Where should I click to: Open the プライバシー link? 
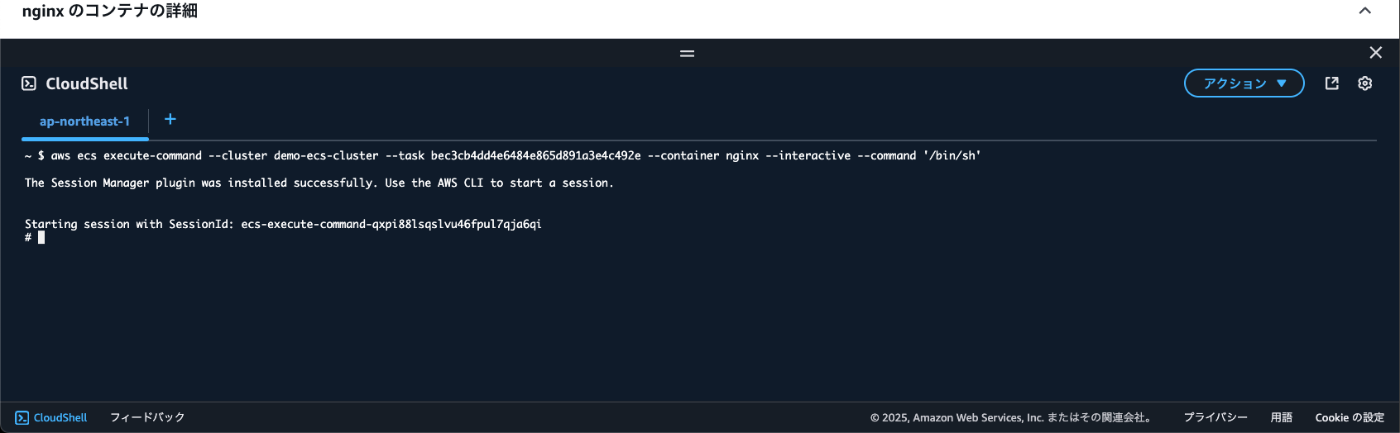coord(1215,418)
